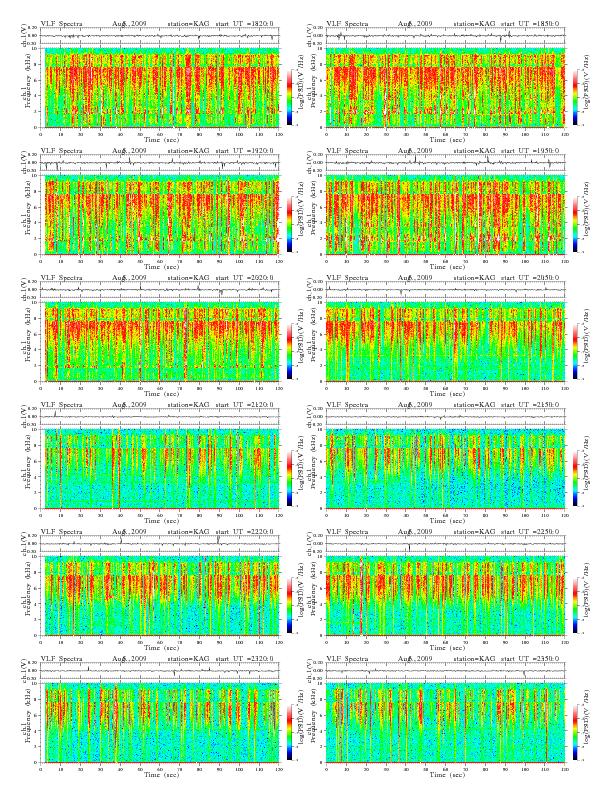Image resolution: width=612 pixels, height=792 pixels.
Task: Click the ch.1 waveform strip above the 2120:0 spectrogram
Action: [160, 417]
